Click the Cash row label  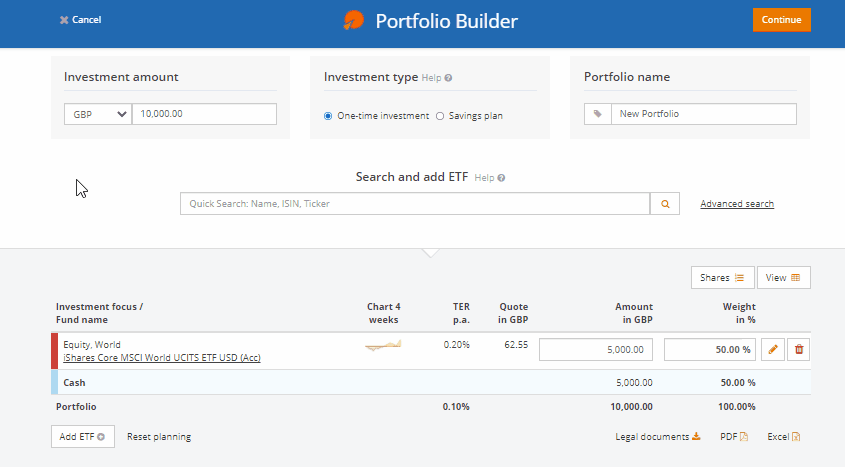tap(74, 382)
